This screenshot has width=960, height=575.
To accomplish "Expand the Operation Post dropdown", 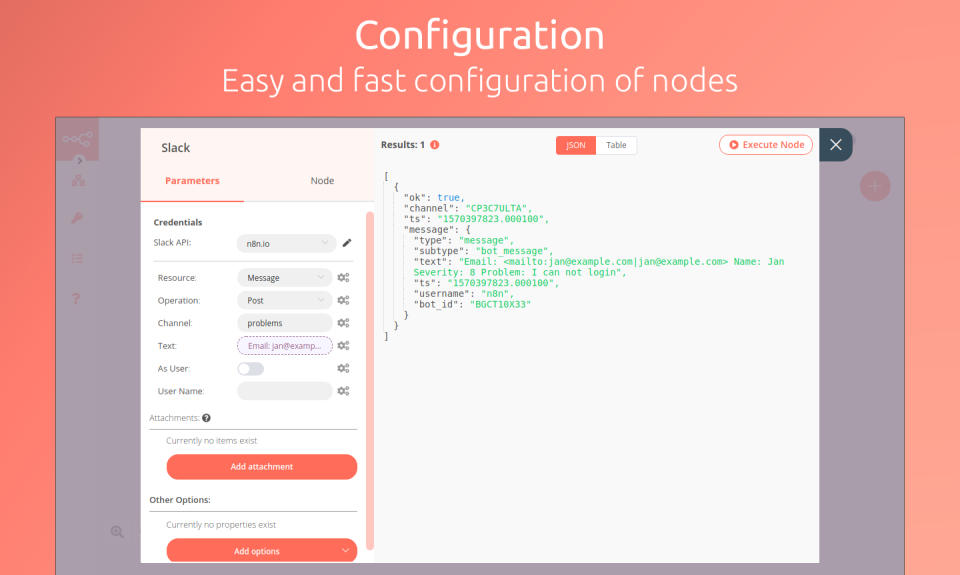I will coord(285,300).
